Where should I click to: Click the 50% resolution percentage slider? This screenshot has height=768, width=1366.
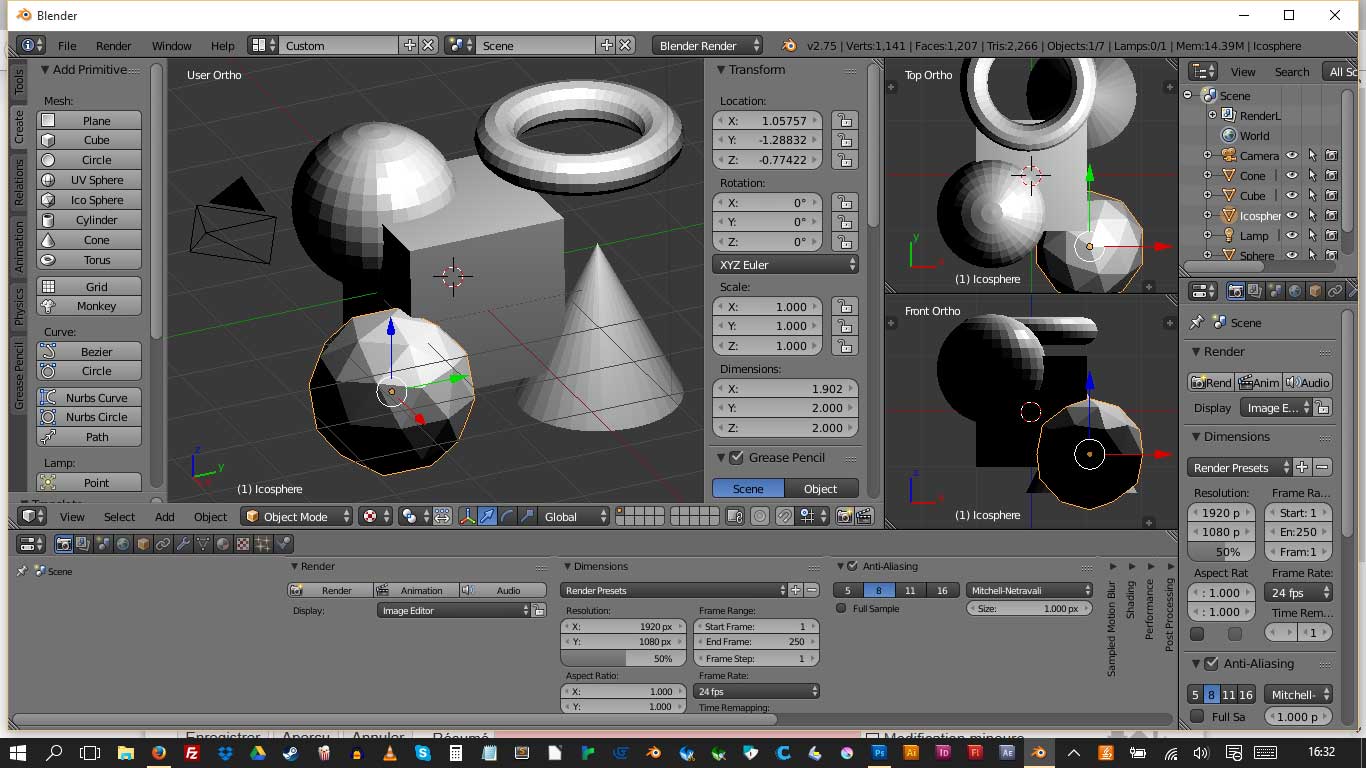(622, 659)
